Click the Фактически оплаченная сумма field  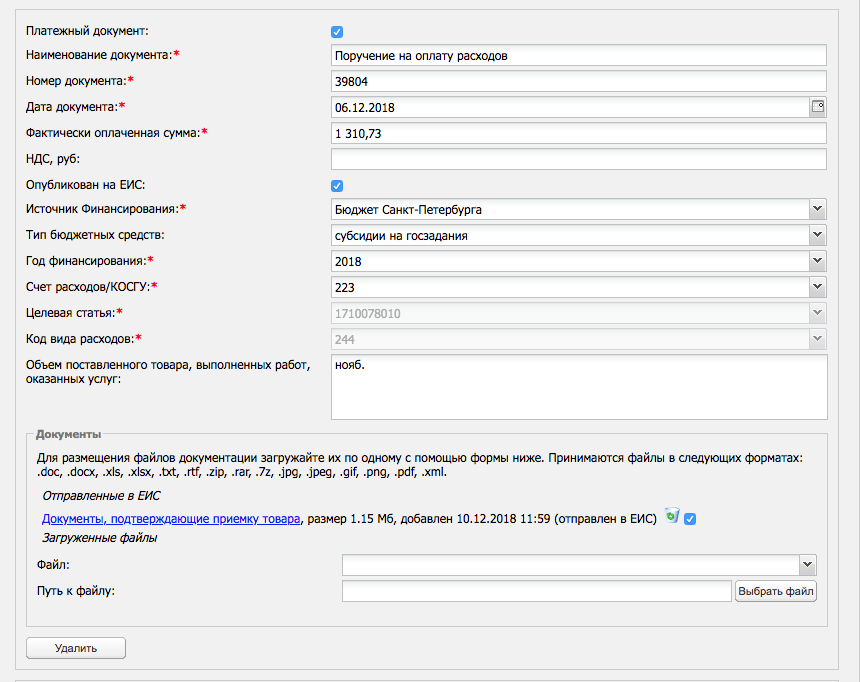(578, 134)
